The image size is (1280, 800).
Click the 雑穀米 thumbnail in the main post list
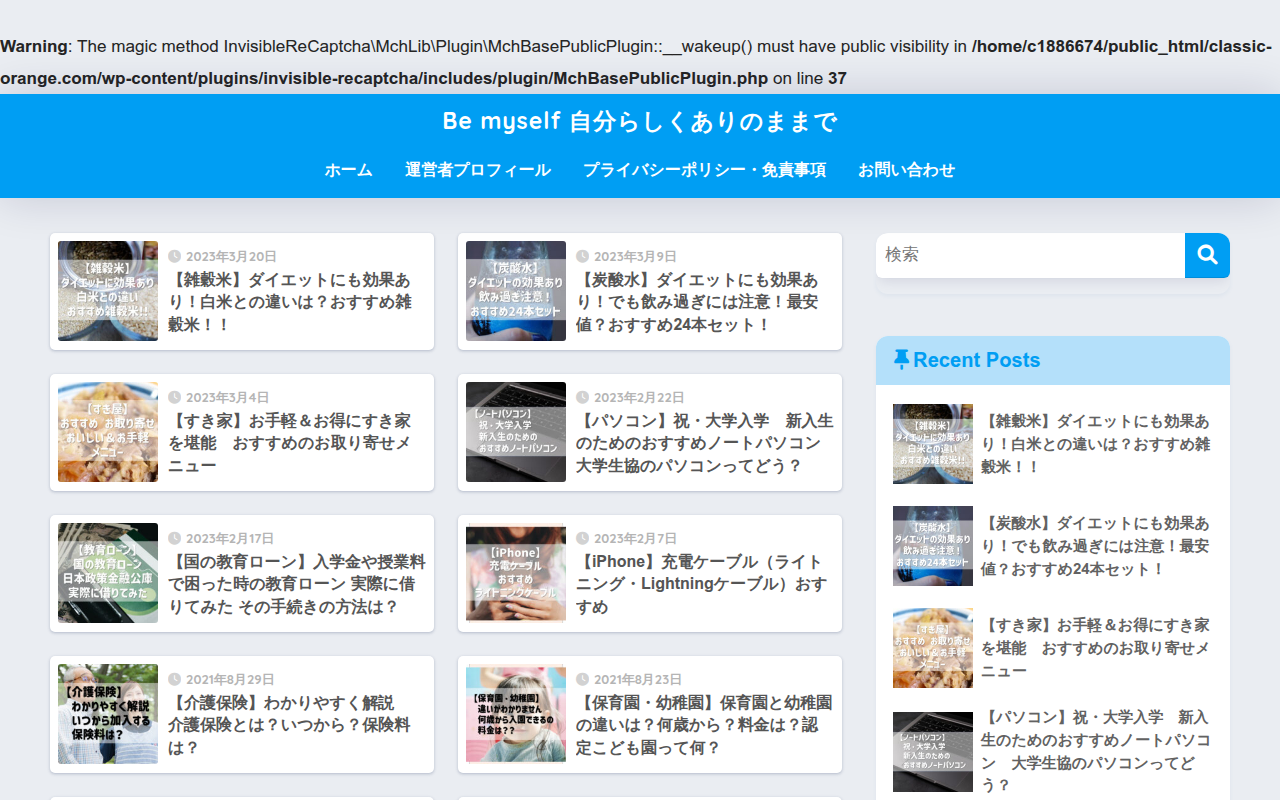pos(108,291)
